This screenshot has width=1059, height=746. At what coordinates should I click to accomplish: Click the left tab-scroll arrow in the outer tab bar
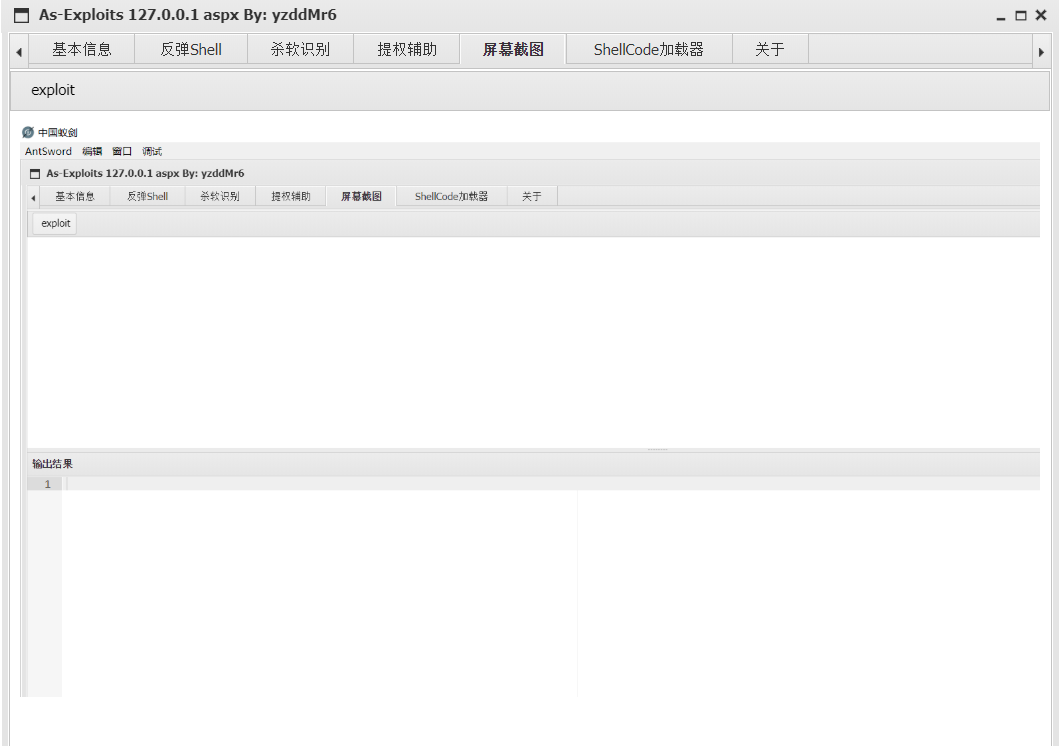[19, 51]
